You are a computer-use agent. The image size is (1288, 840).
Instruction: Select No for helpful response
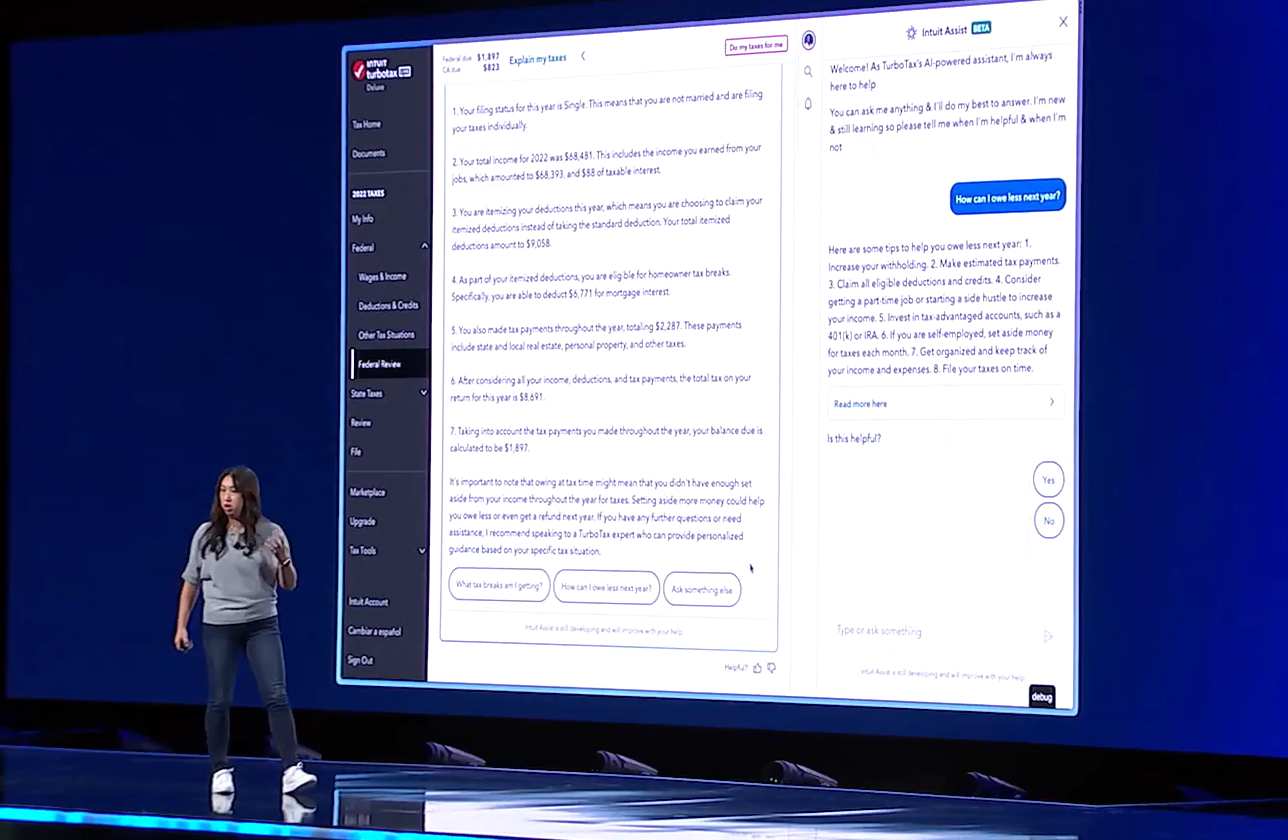tap(1048, 521)
